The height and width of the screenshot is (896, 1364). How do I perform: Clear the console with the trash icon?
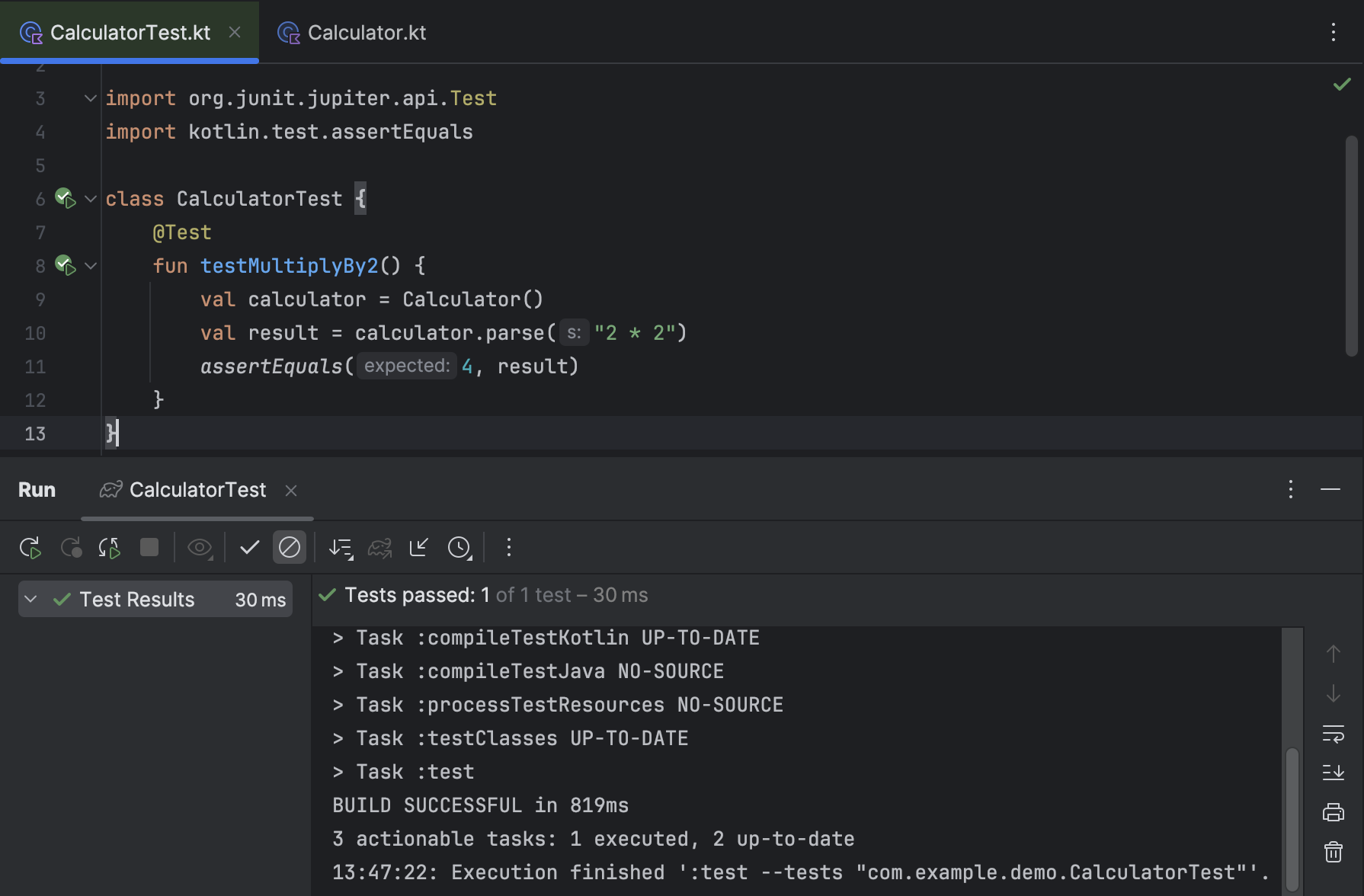tap(1334, 851)
